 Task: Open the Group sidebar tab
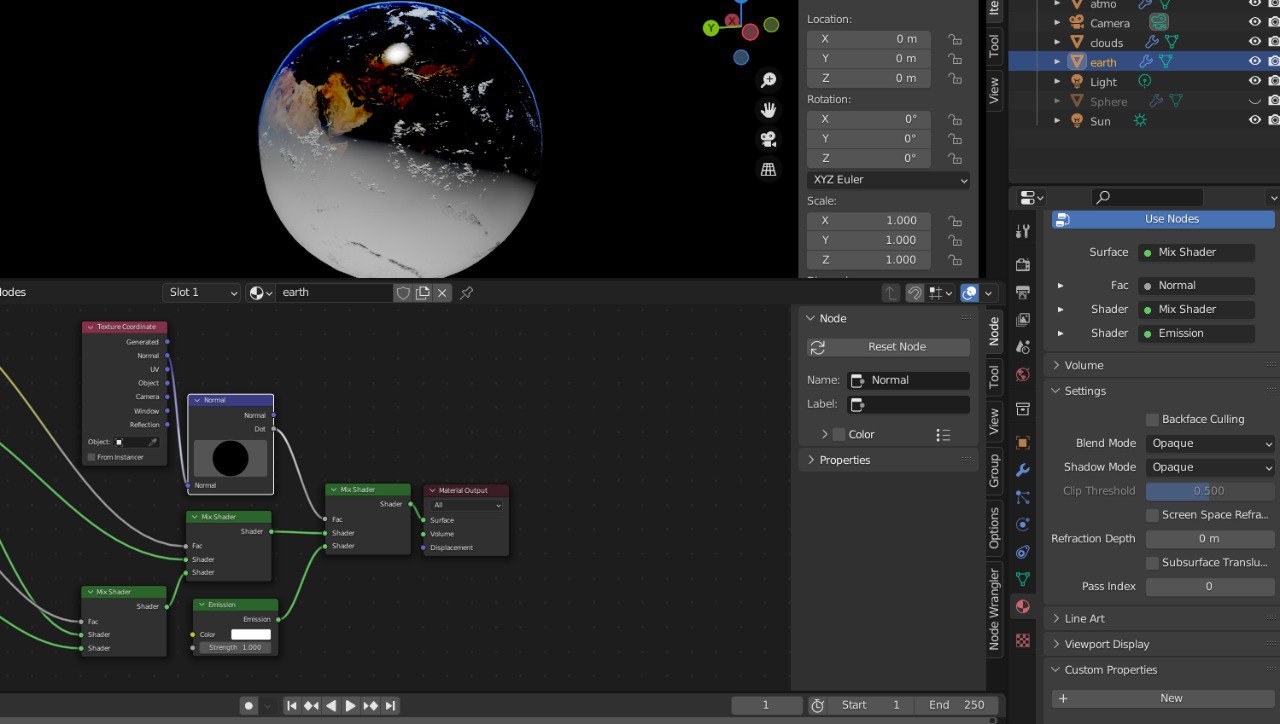[x=994, y=471]
